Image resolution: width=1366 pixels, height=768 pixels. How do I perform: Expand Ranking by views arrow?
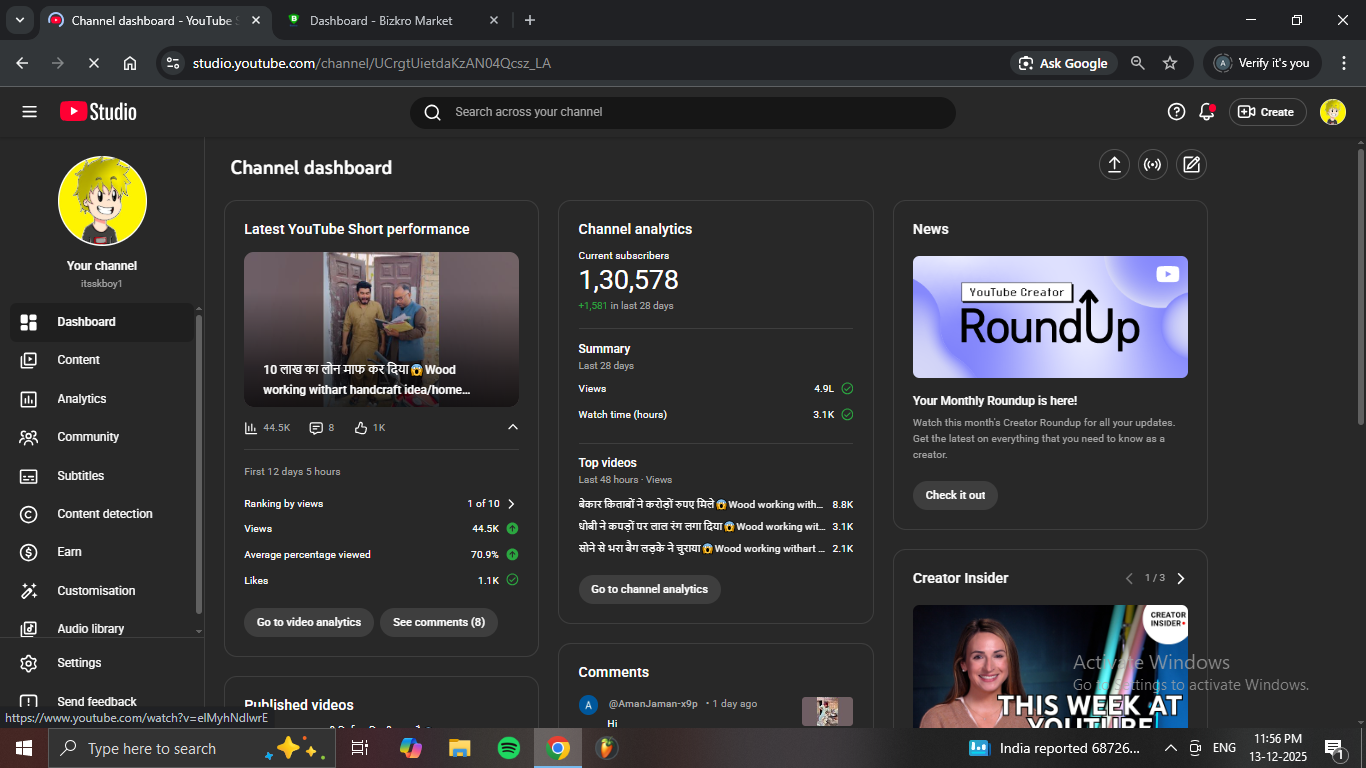[x=511, y=504]
